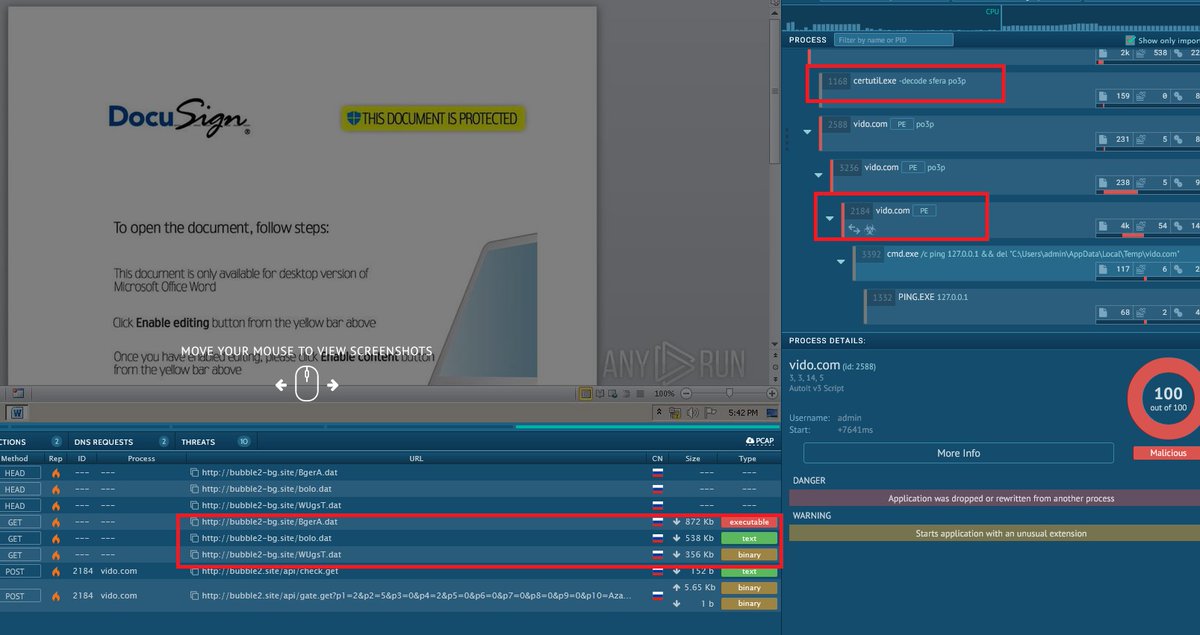Image resolution: width=1200 pixels, height=635 pixels.
Task: Collapse cmd.exe 3392 process branch
Action: 840,261
